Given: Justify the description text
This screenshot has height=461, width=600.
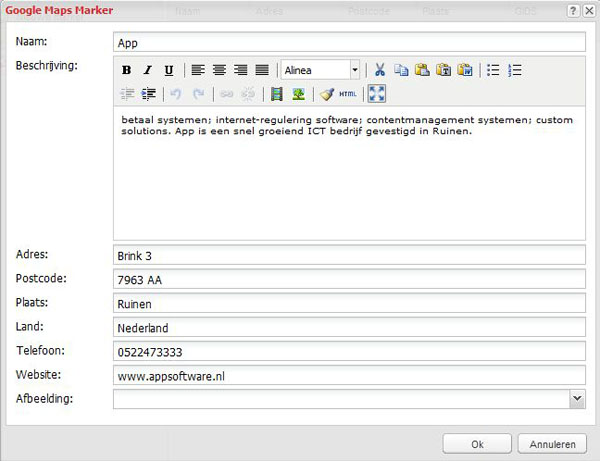Looking at the screenshot, I should click(x=262, y=70).
